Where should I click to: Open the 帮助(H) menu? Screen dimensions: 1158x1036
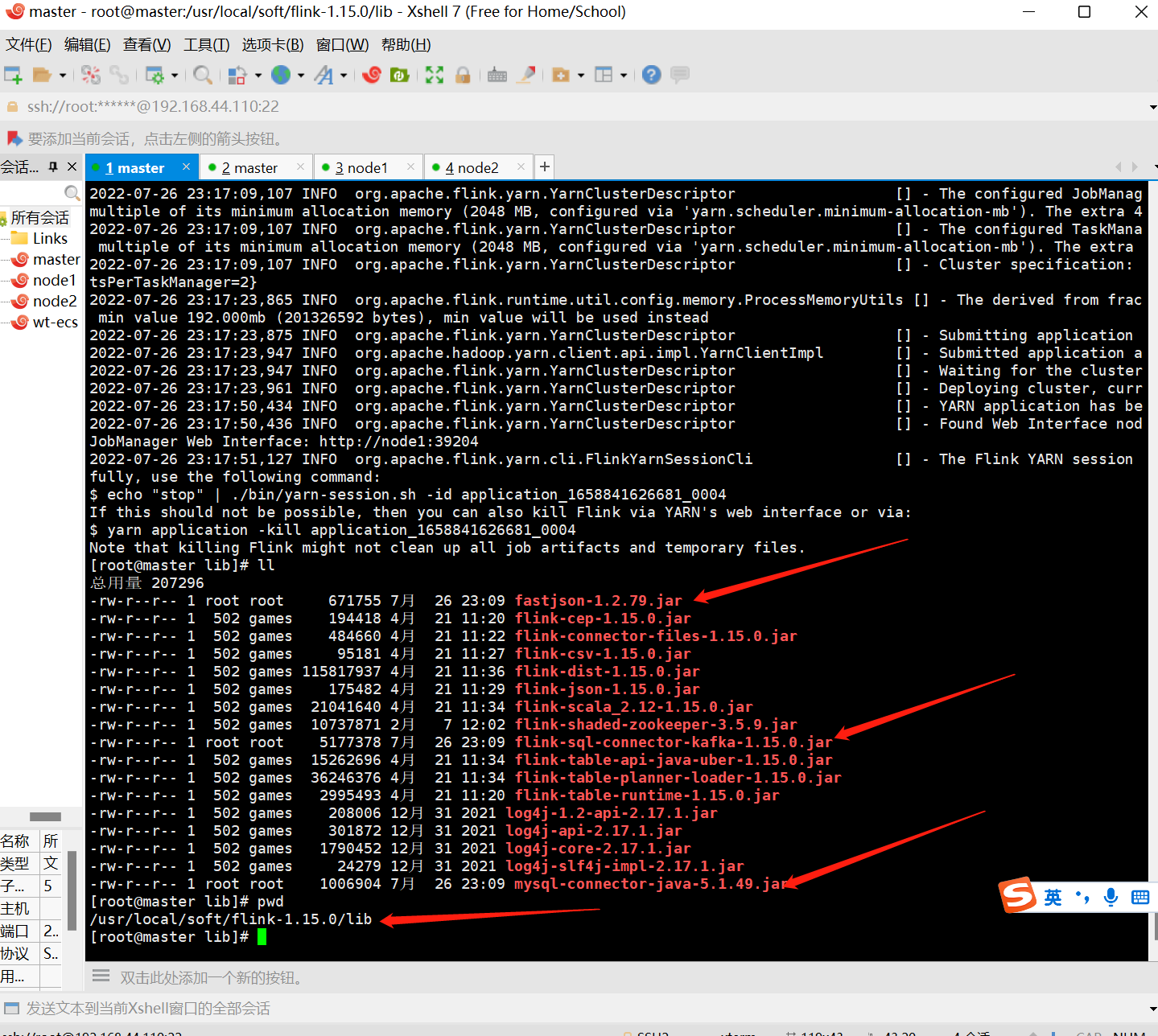(406, 45)
